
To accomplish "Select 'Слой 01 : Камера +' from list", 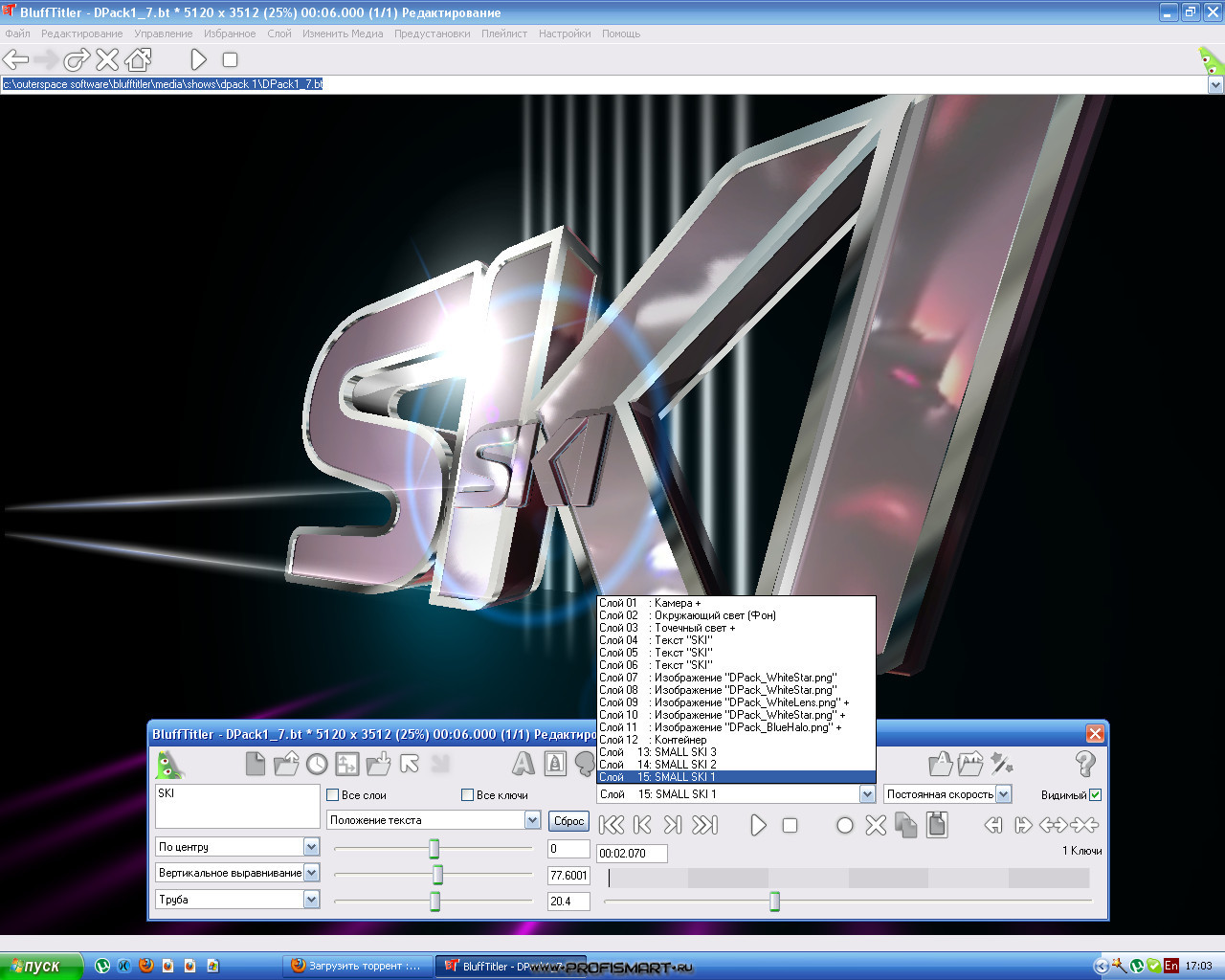I will pos(736,603).
